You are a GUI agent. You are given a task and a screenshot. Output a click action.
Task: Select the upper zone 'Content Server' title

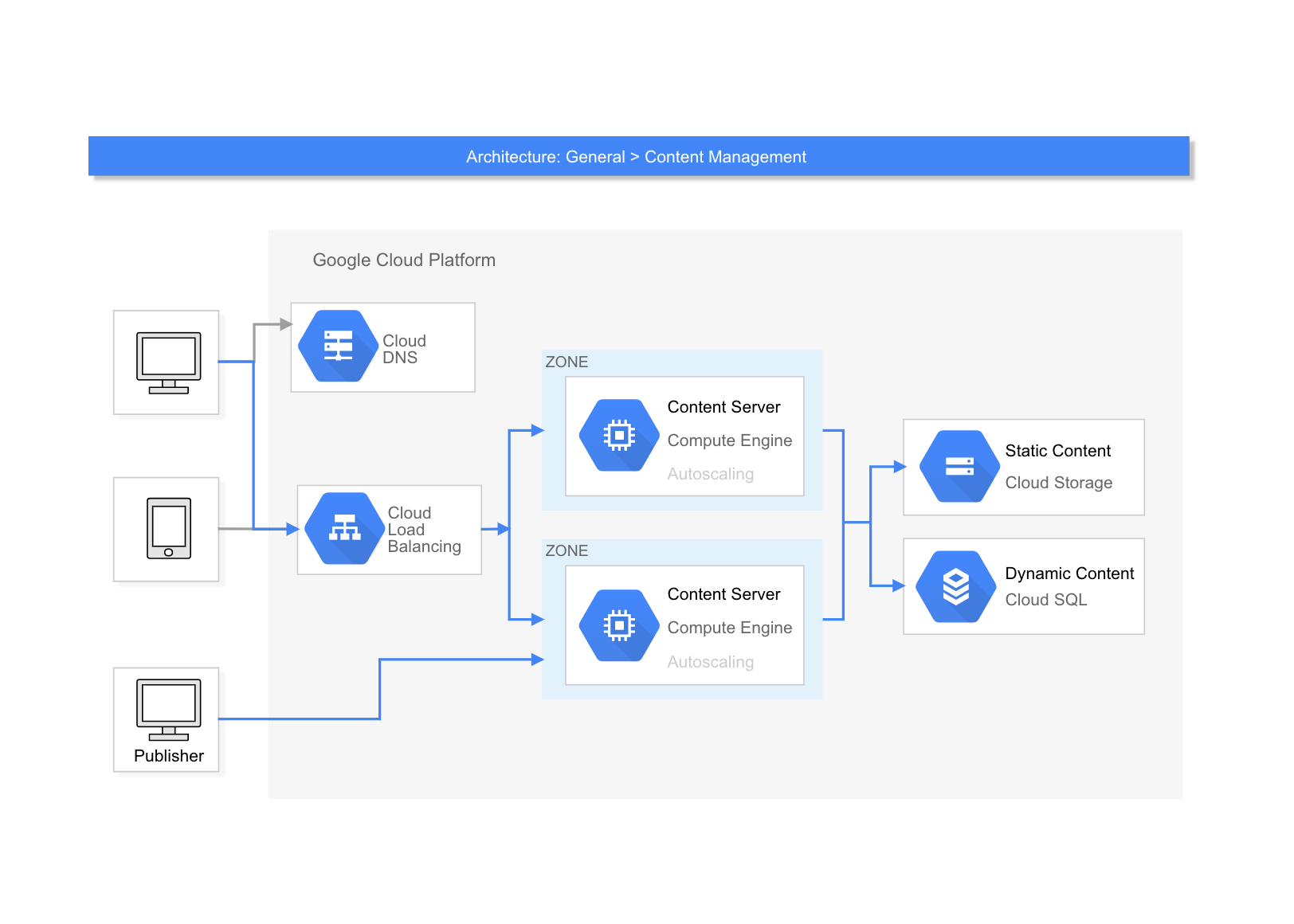click(723, 407)
